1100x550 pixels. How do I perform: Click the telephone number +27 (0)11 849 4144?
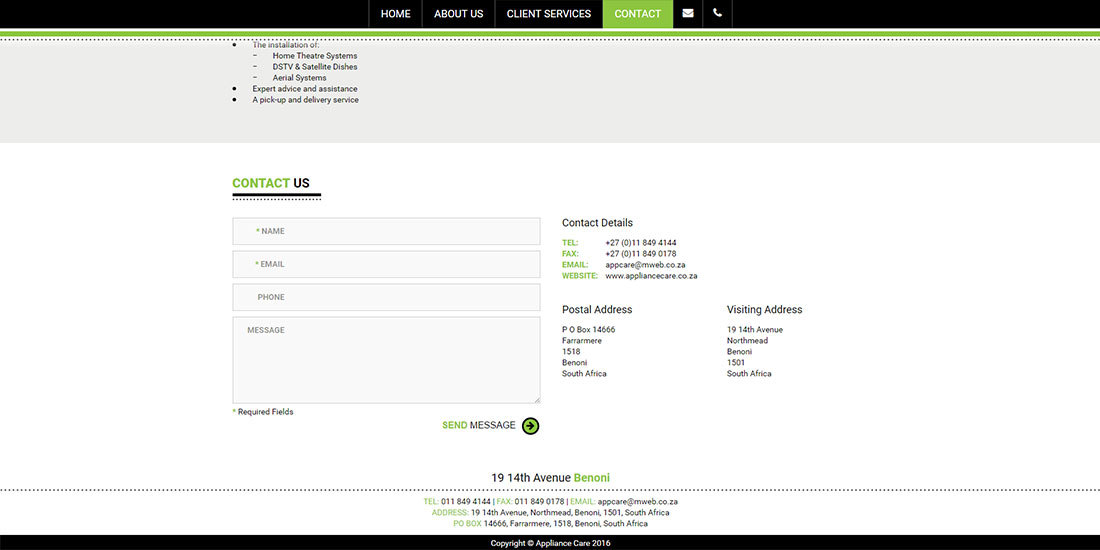point(640,243)
